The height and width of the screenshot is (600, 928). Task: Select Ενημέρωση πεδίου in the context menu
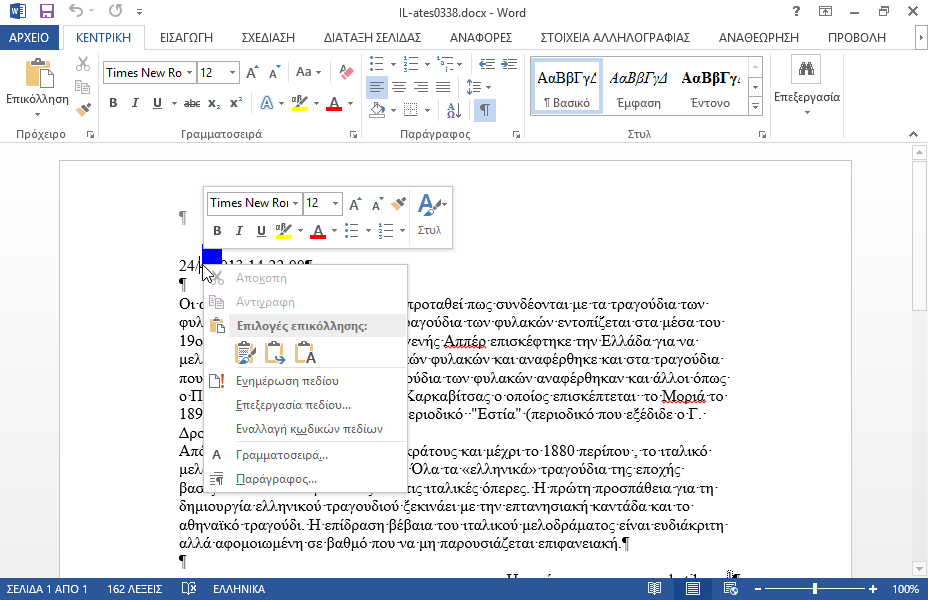click(x=305, y=381)
